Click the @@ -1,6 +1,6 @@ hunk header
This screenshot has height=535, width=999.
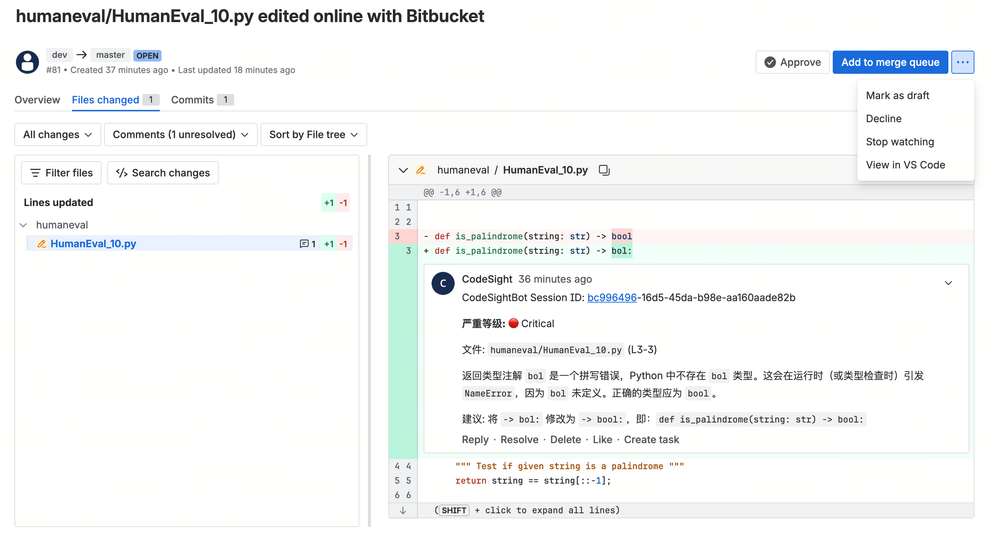[463, 192]
